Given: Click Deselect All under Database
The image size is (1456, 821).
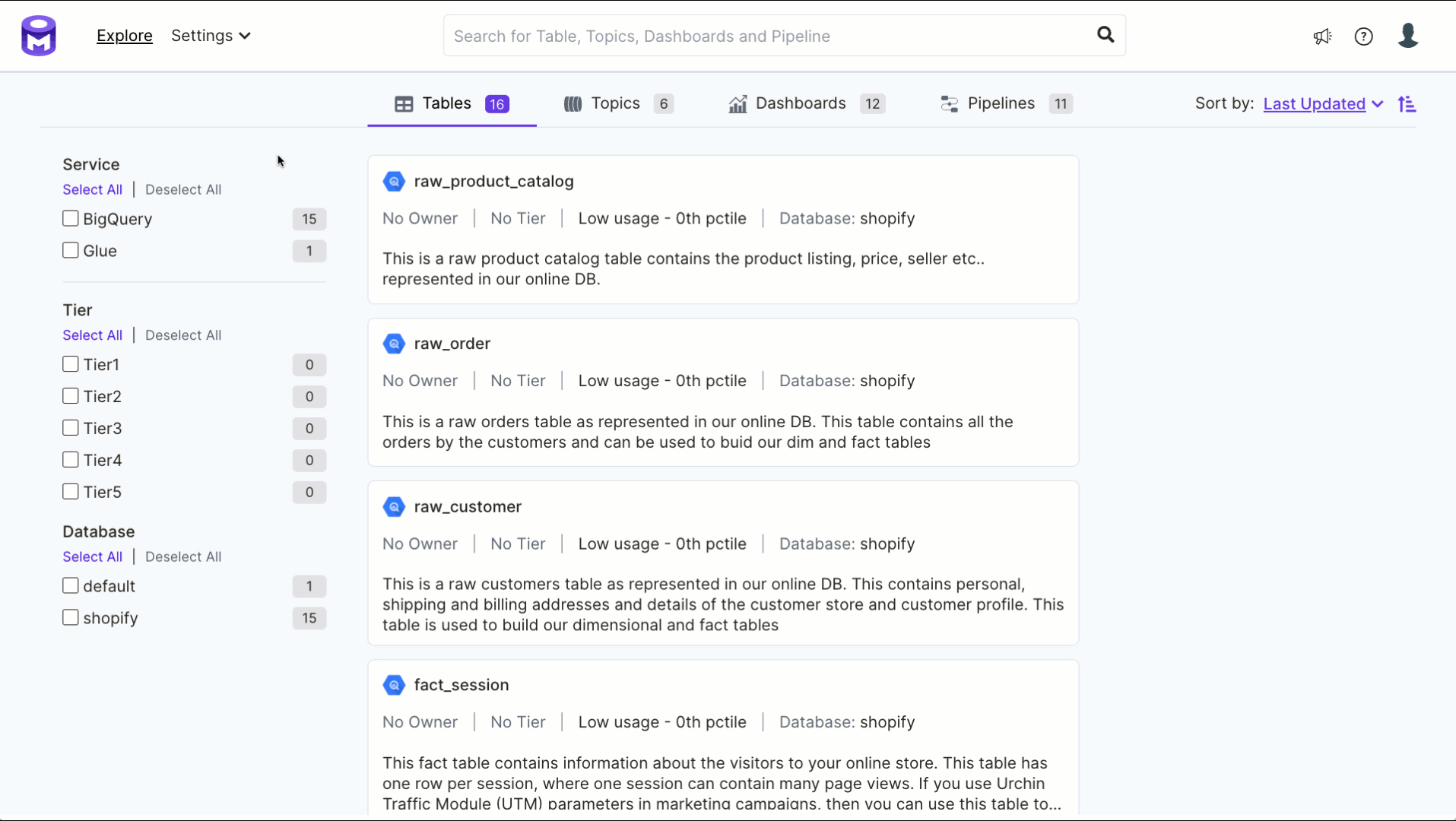Looking at the screenshot, I should [x=183, y=557].
